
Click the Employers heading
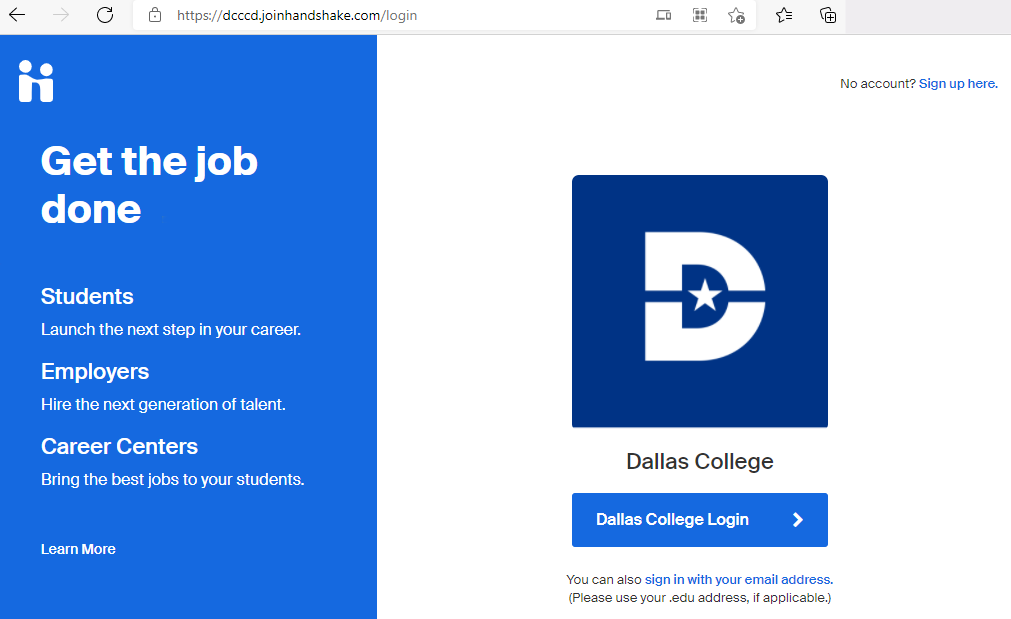[x=95, y=371]
